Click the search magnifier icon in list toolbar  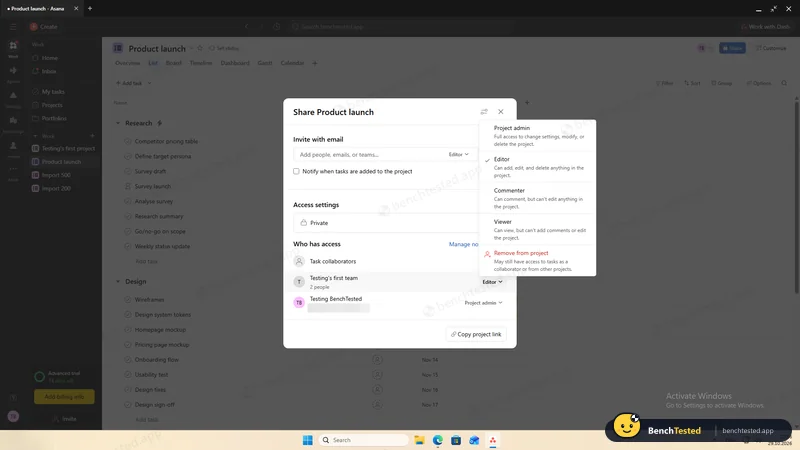[x=784, y=83]
